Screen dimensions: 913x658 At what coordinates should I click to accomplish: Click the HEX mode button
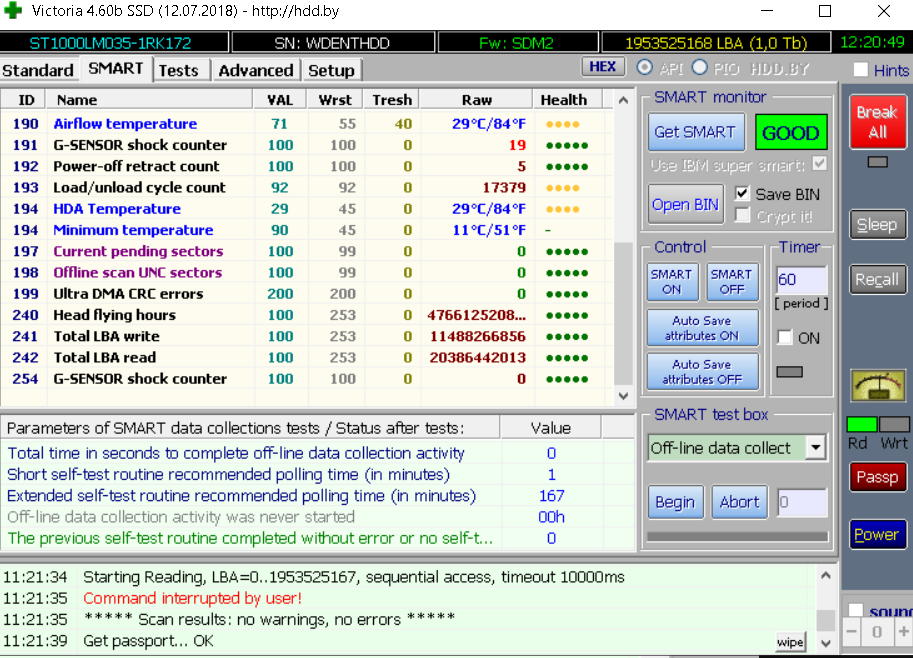click(x=603, y=67)
